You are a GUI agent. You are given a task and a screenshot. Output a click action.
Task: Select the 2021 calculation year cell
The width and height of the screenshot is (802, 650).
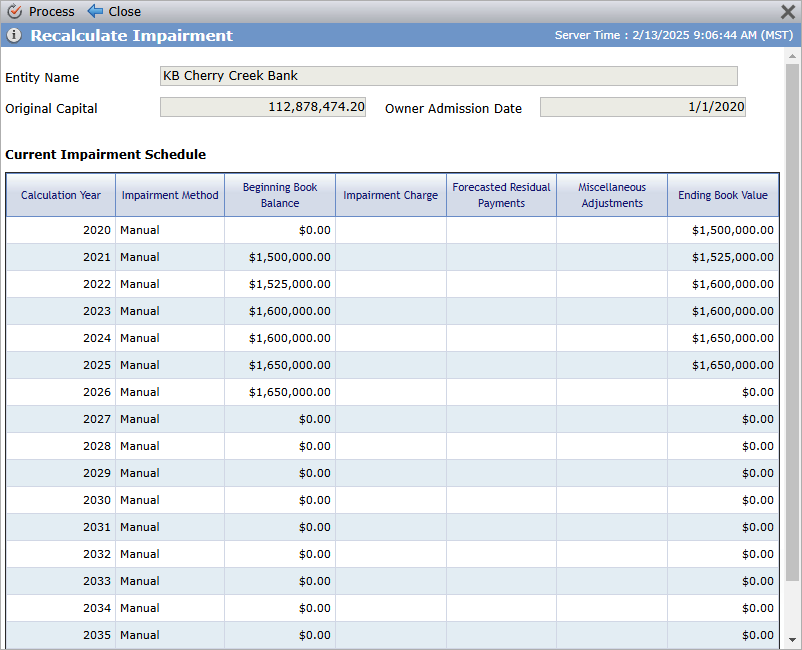tap(61, 257)
